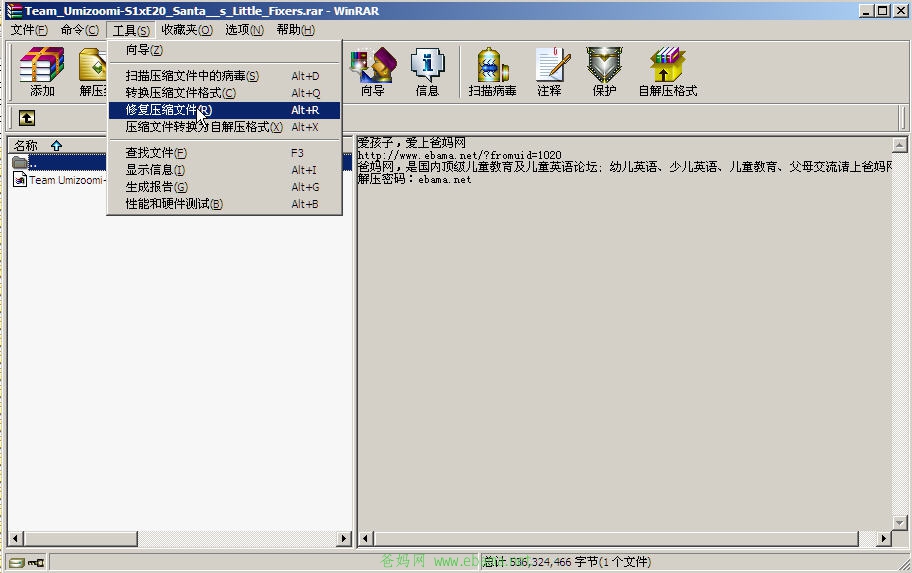This screenshot has height=573, width=912.
Task: Click comment pane vertical scrollbar up arrow
Action: pos(899,145)
